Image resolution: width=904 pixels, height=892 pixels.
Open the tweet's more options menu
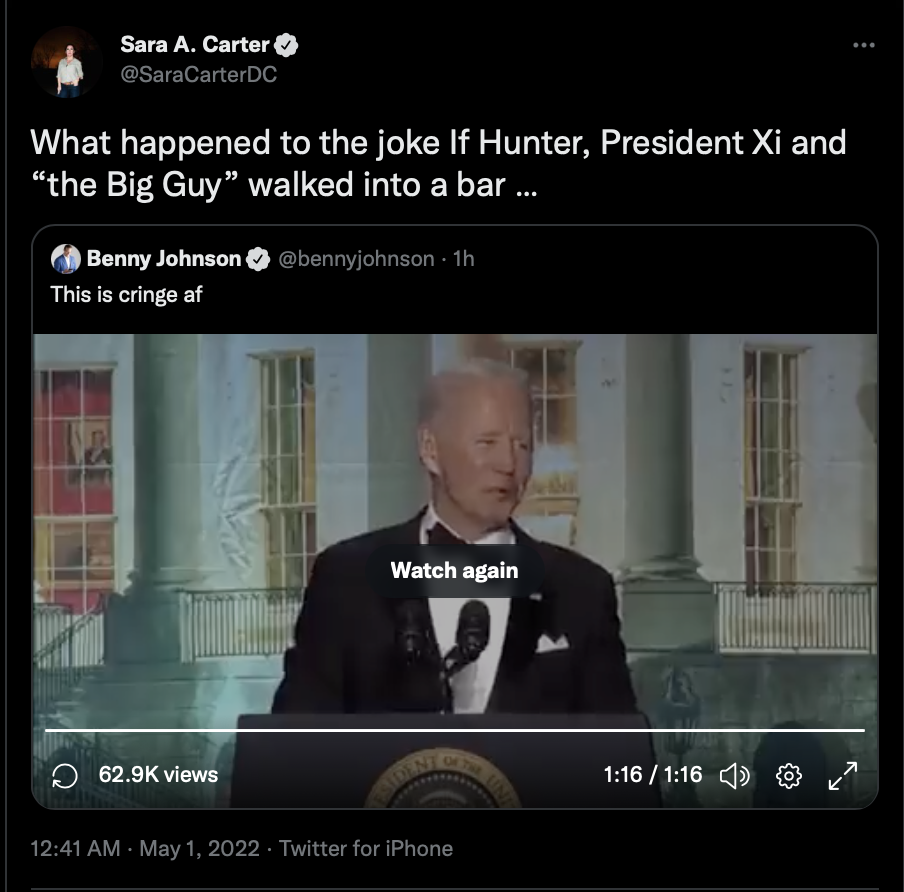click(864, 45)
